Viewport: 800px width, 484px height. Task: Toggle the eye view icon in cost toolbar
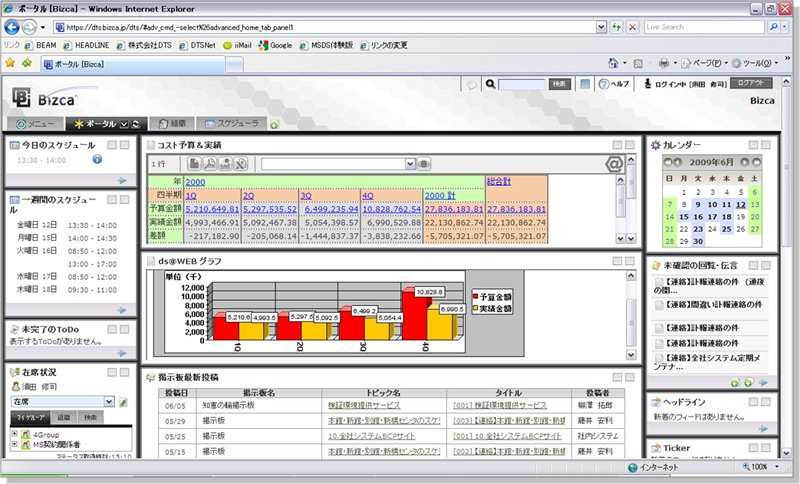(423, 164)
